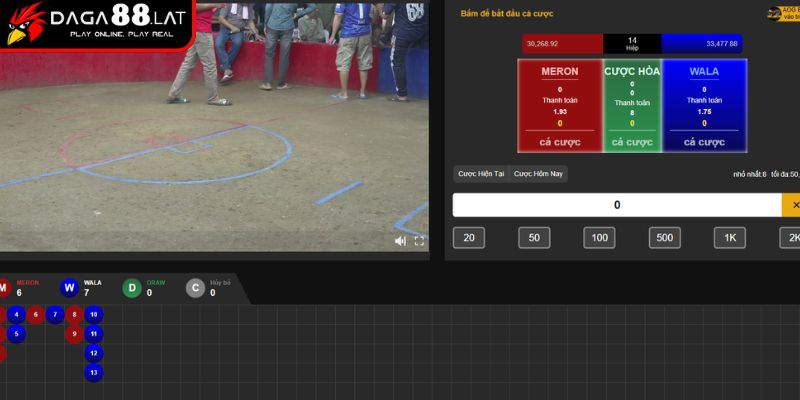This screenshot has width=800, height=400.
Task: Click blue result marker number 13
Action: [93, 372]
